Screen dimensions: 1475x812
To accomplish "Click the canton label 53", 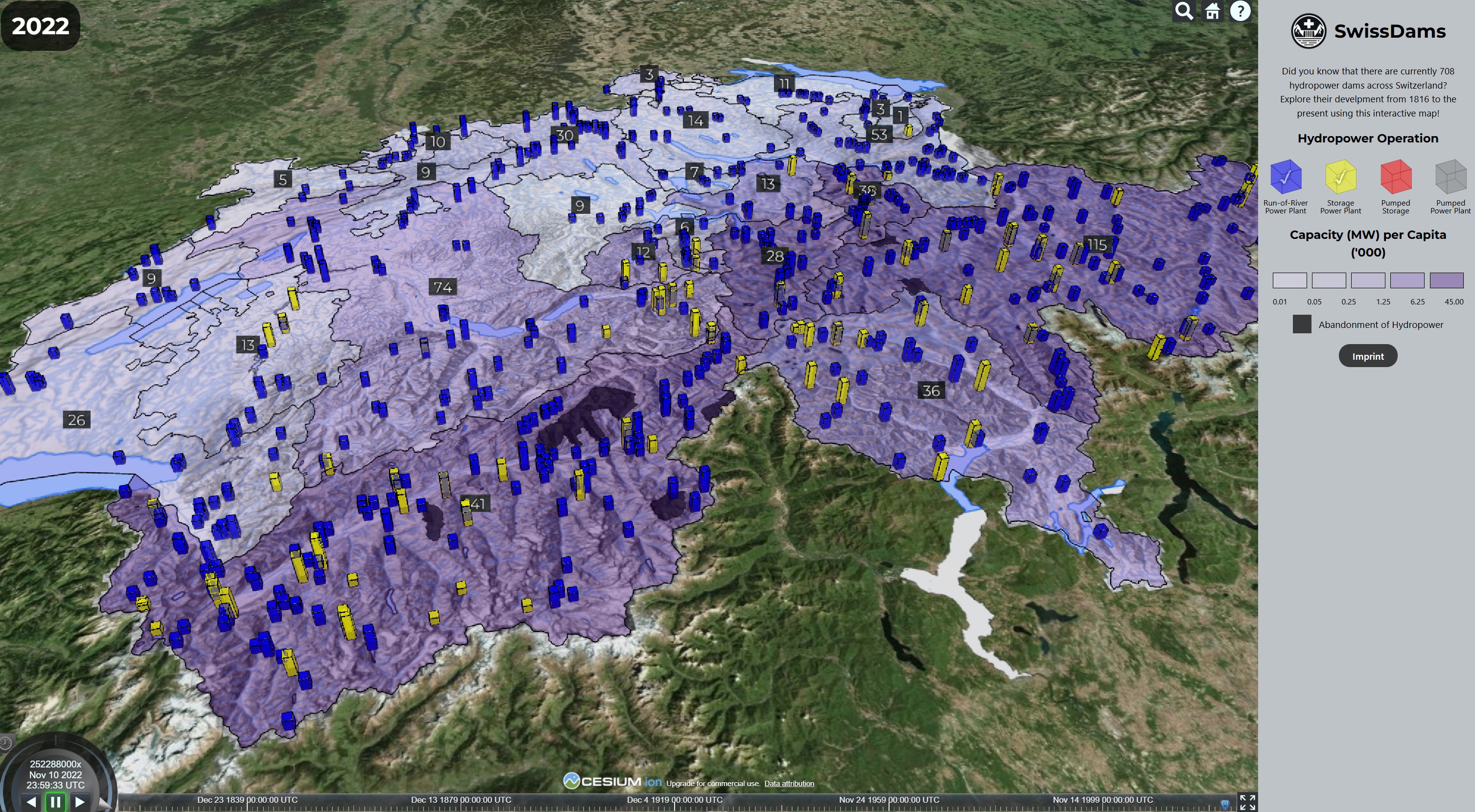I will [x=879, y=135].
